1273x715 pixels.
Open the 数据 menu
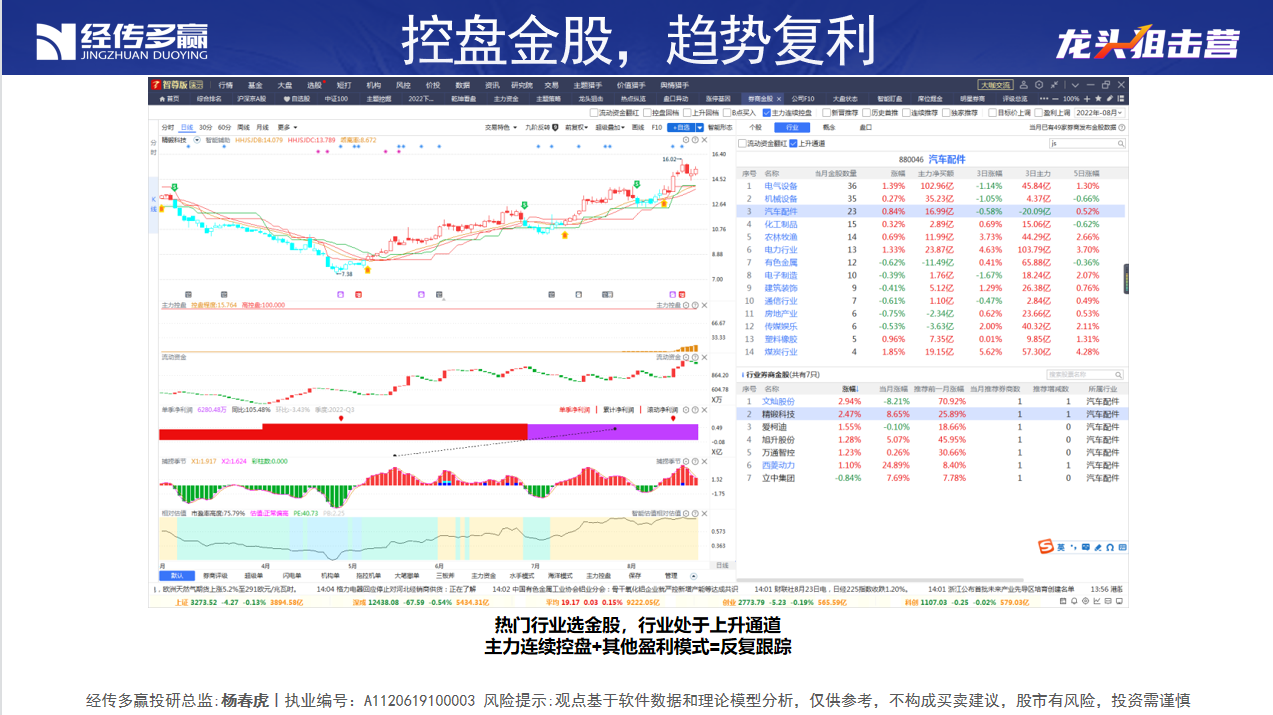point(462,85)
